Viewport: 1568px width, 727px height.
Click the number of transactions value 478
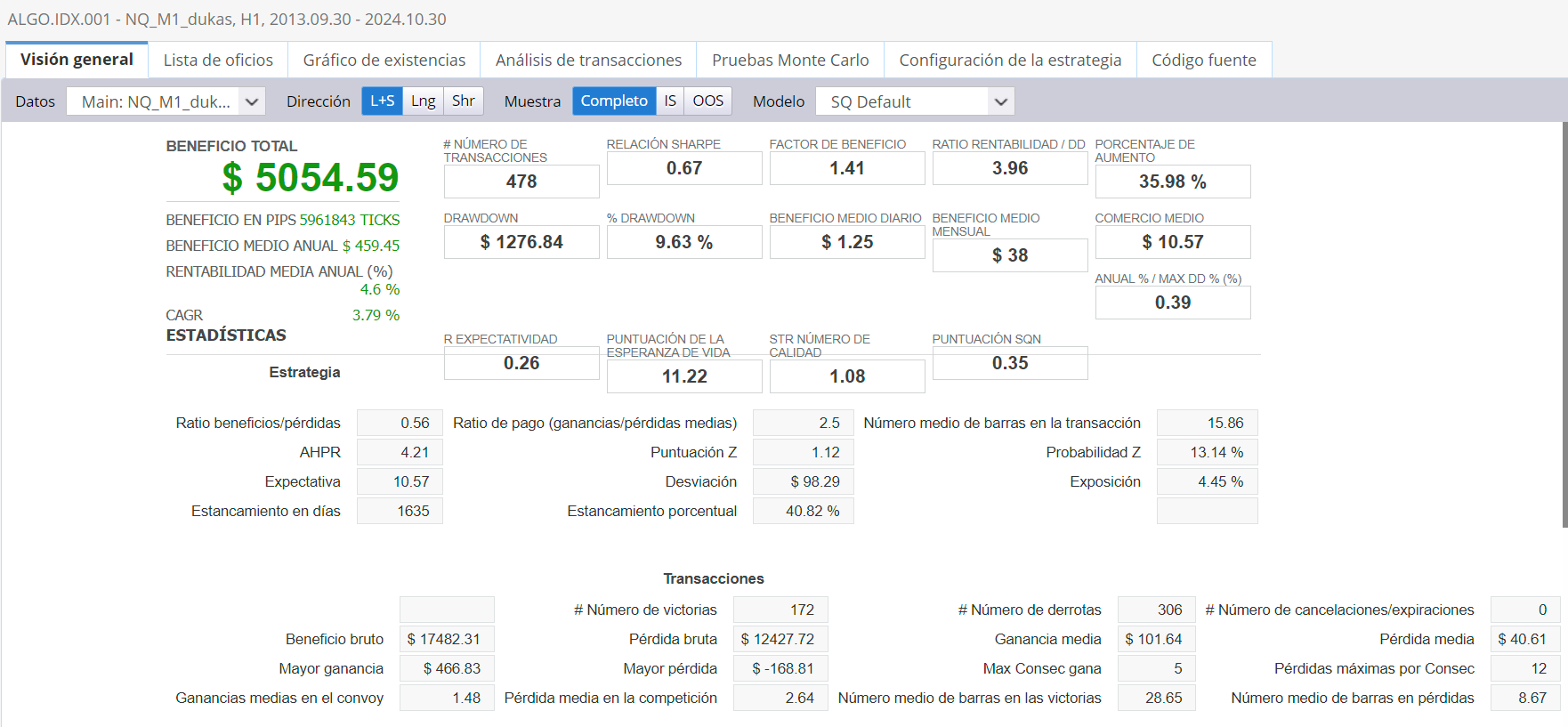point(521,182)
